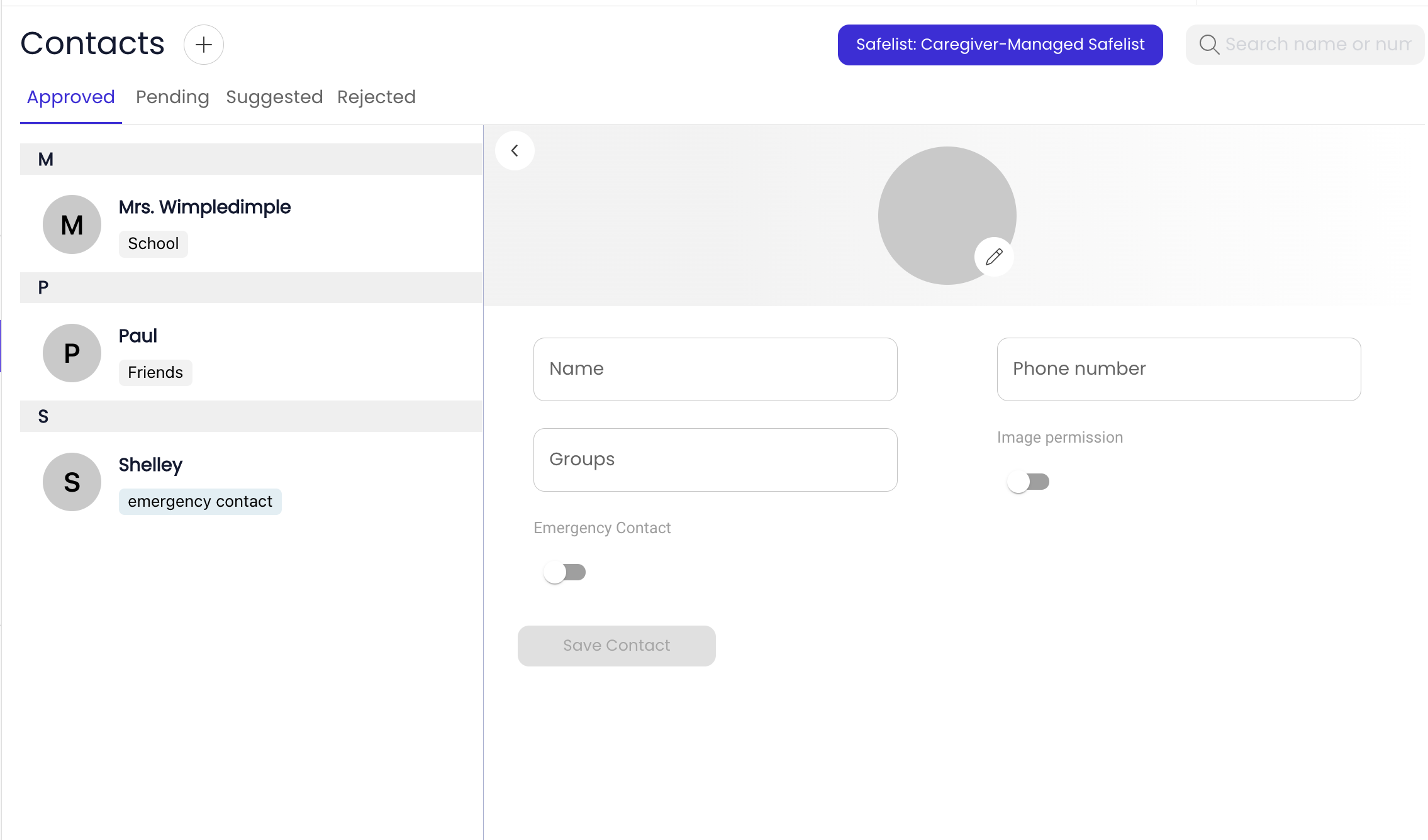The image size is (1428, 840).
Task: Click the Name input field
Action: point(715,369)
